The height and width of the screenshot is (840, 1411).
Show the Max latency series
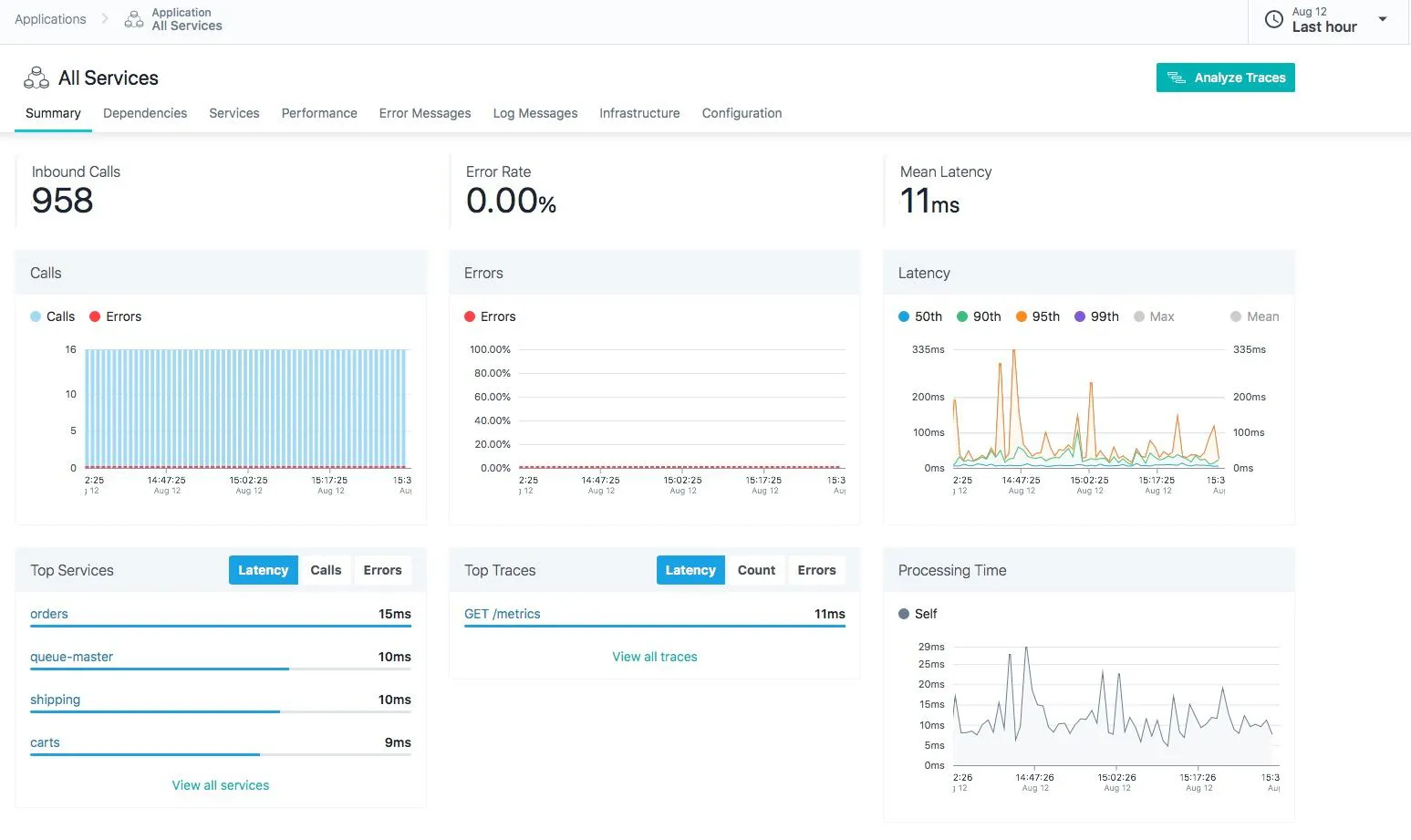[1154, 316]
